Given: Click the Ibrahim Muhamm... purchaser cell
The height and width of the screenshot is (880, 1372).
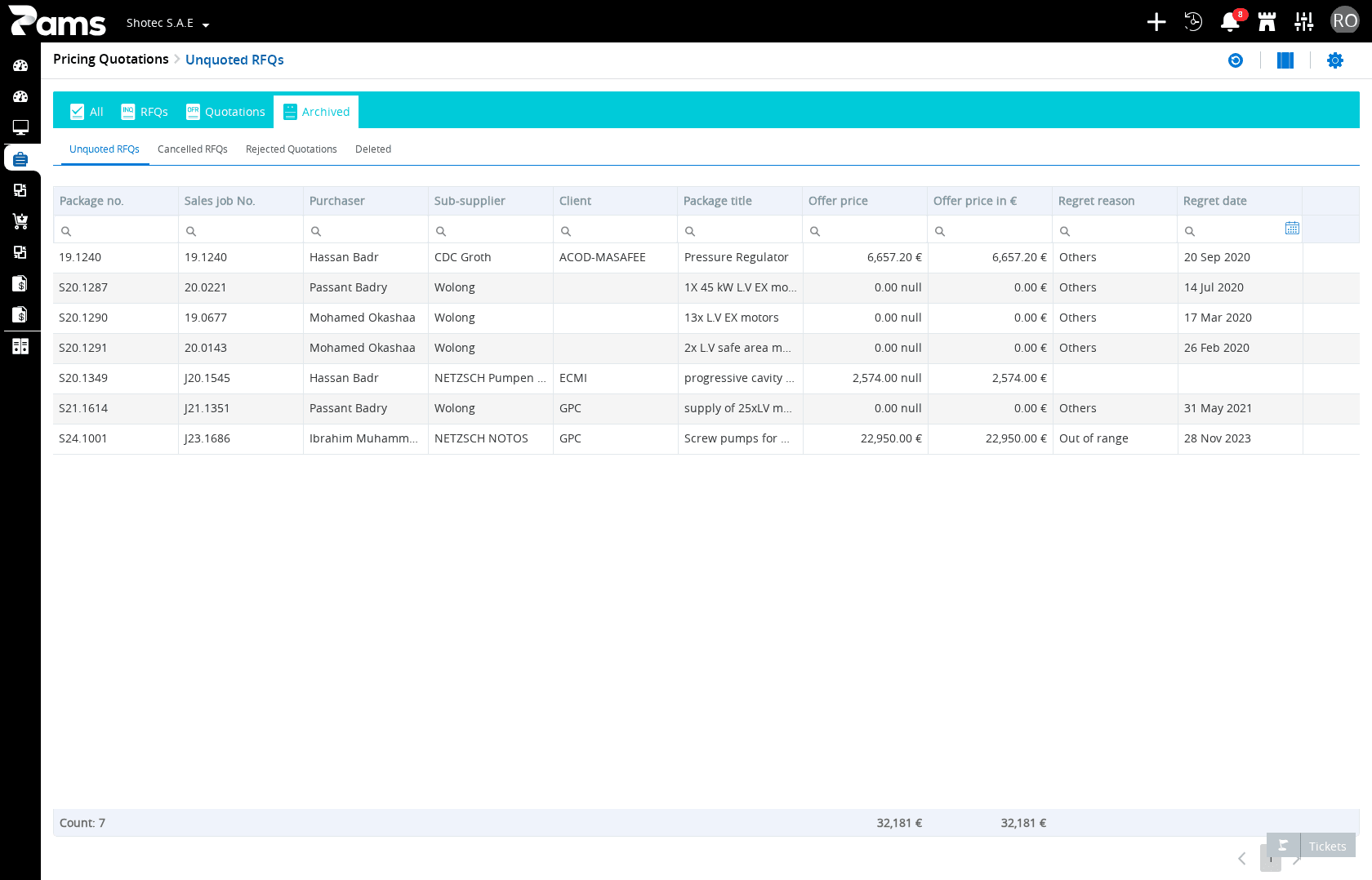Looking at the screenshot, I should tap(365, 438).
